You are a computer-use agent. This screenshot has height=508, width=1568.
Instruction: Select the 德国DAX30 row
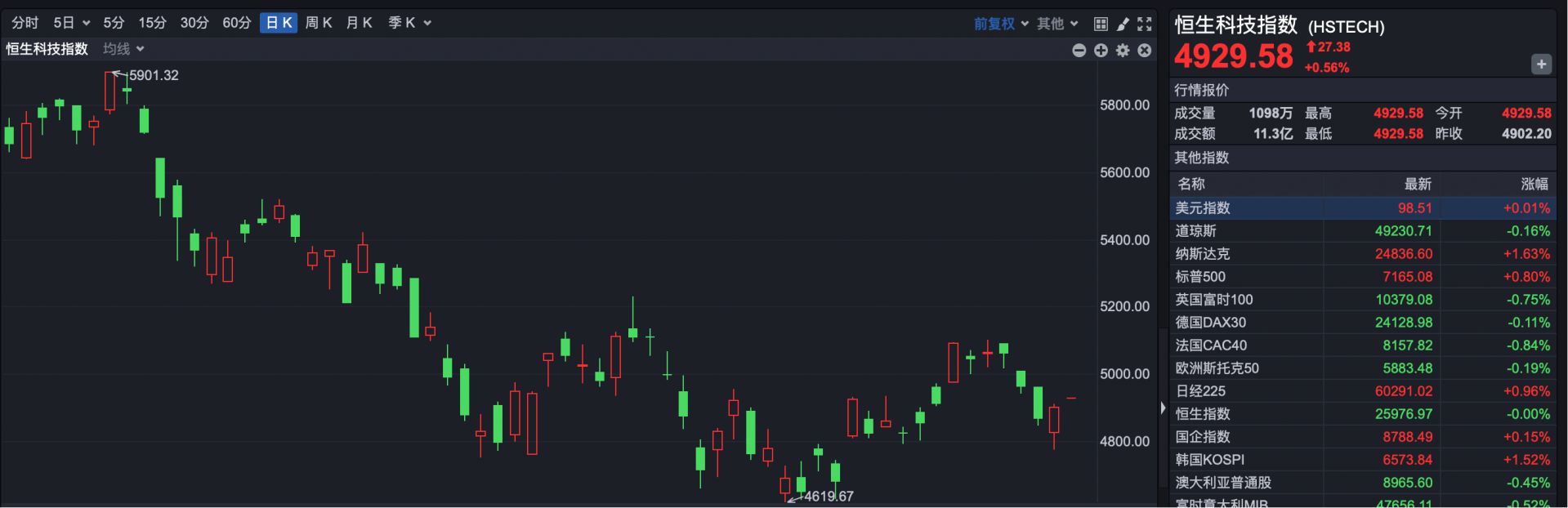[1363, 323]
